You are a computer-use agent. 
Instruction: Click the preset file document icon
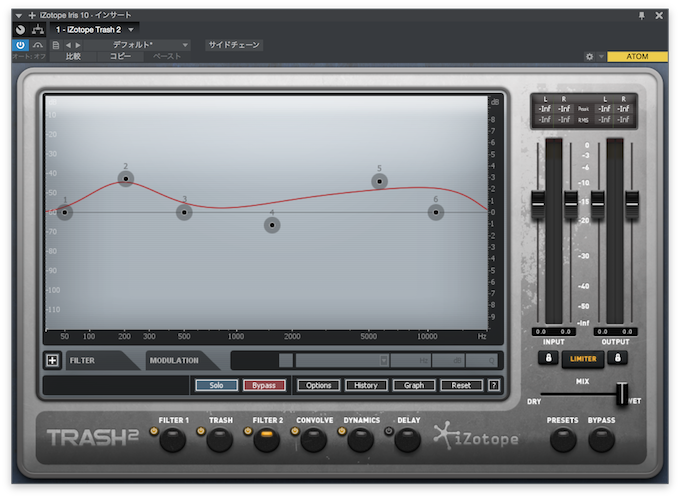click(x=56, y=45)
